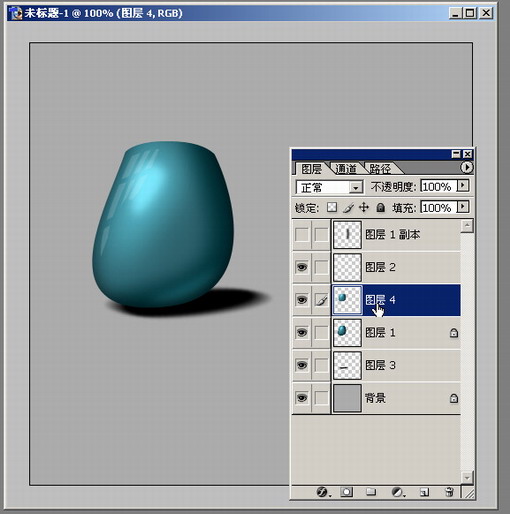Click the lock icon on 图层 1

click(x=454, y=333)
